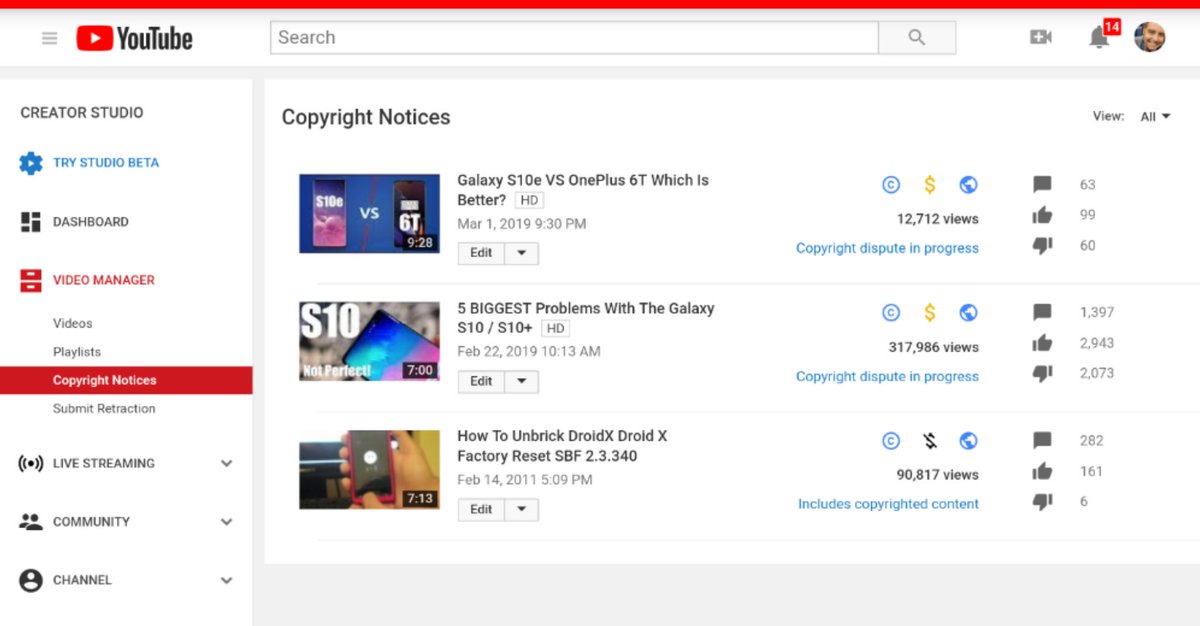Expand the Channel section chevron
This screenshot has height=626, width=1200.
tap(227, 581)
